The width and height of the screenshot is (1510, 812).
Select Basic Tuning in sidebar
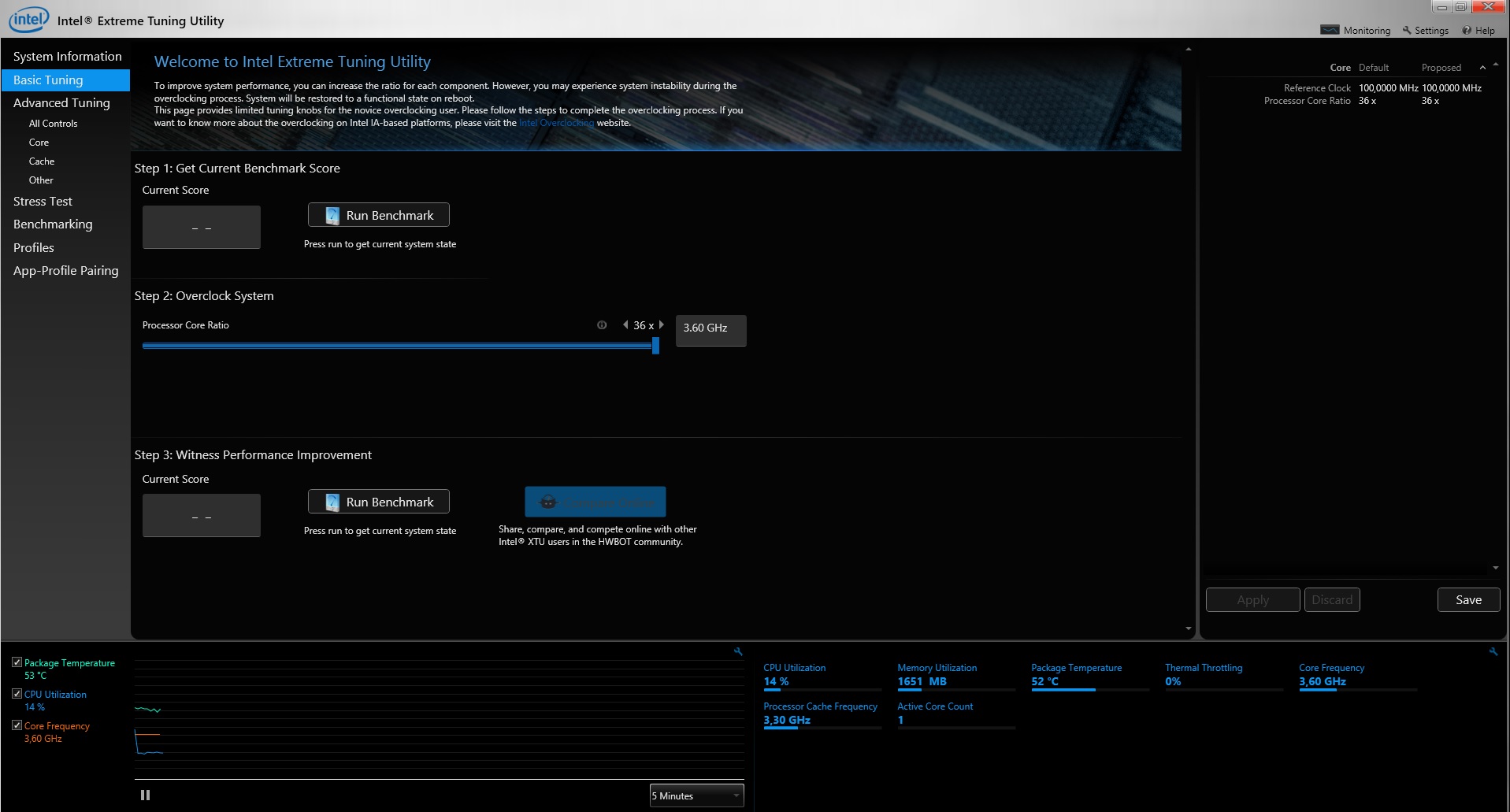66,80
